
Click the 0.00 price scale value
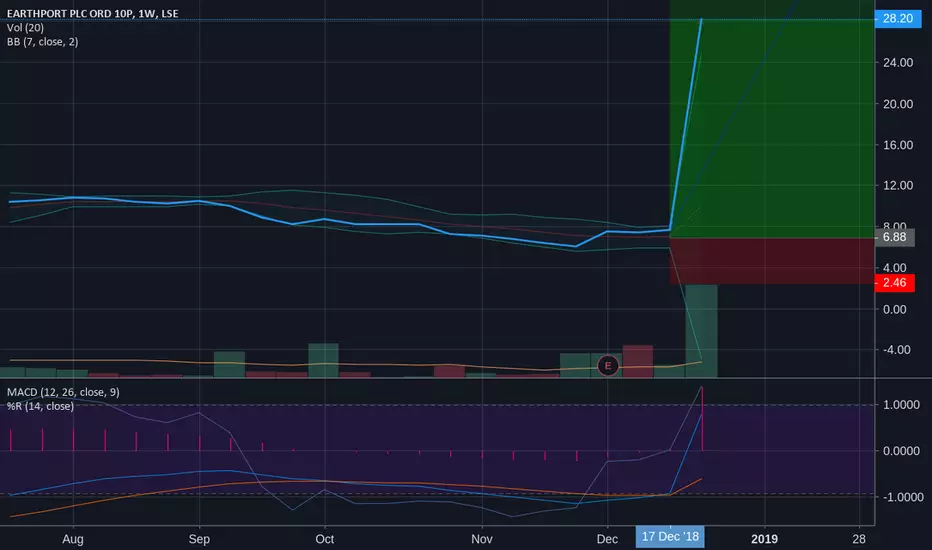(x=895, y=309)
